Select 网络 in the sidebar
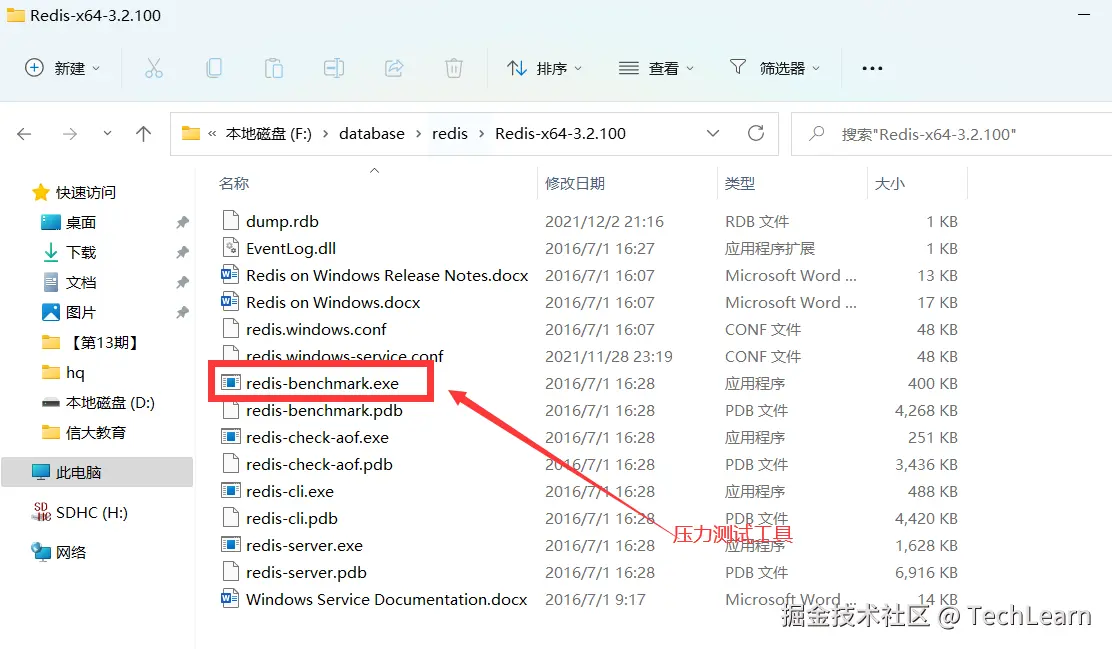 (x=59, y=552)
